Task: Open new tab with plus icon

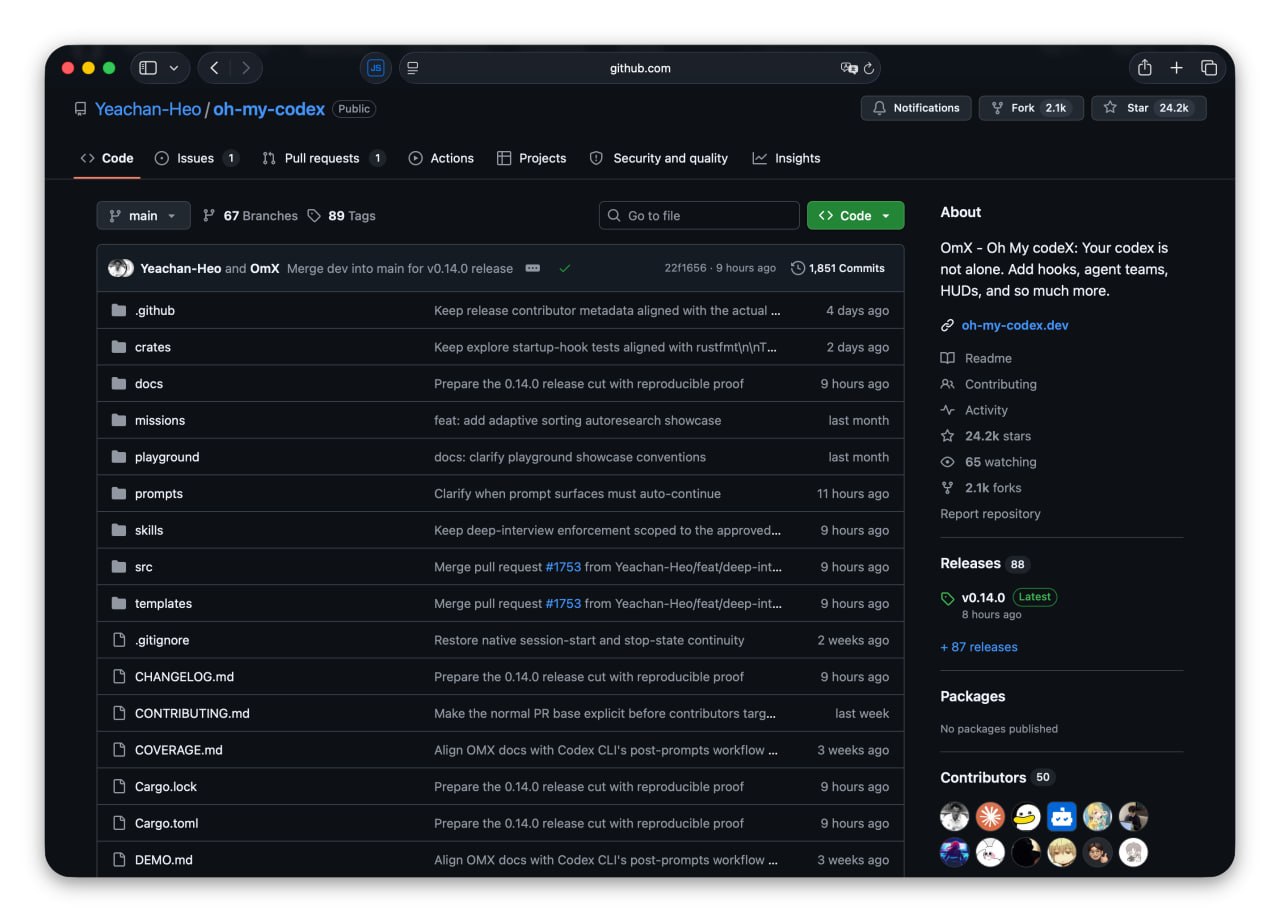Action: (1176, 68)
